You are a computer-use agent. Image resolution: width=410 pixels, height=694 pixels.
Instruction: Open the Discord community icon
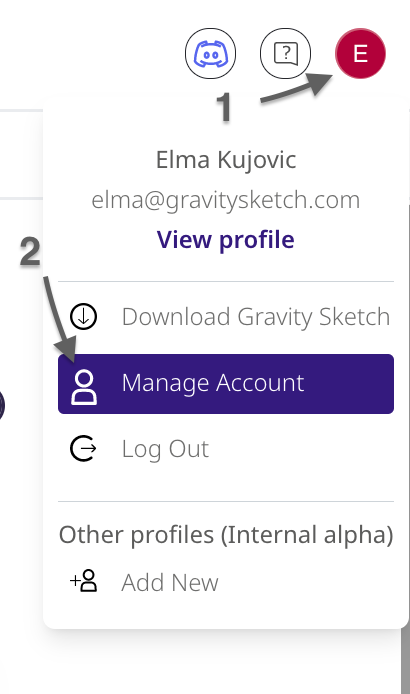click(210, 54)
